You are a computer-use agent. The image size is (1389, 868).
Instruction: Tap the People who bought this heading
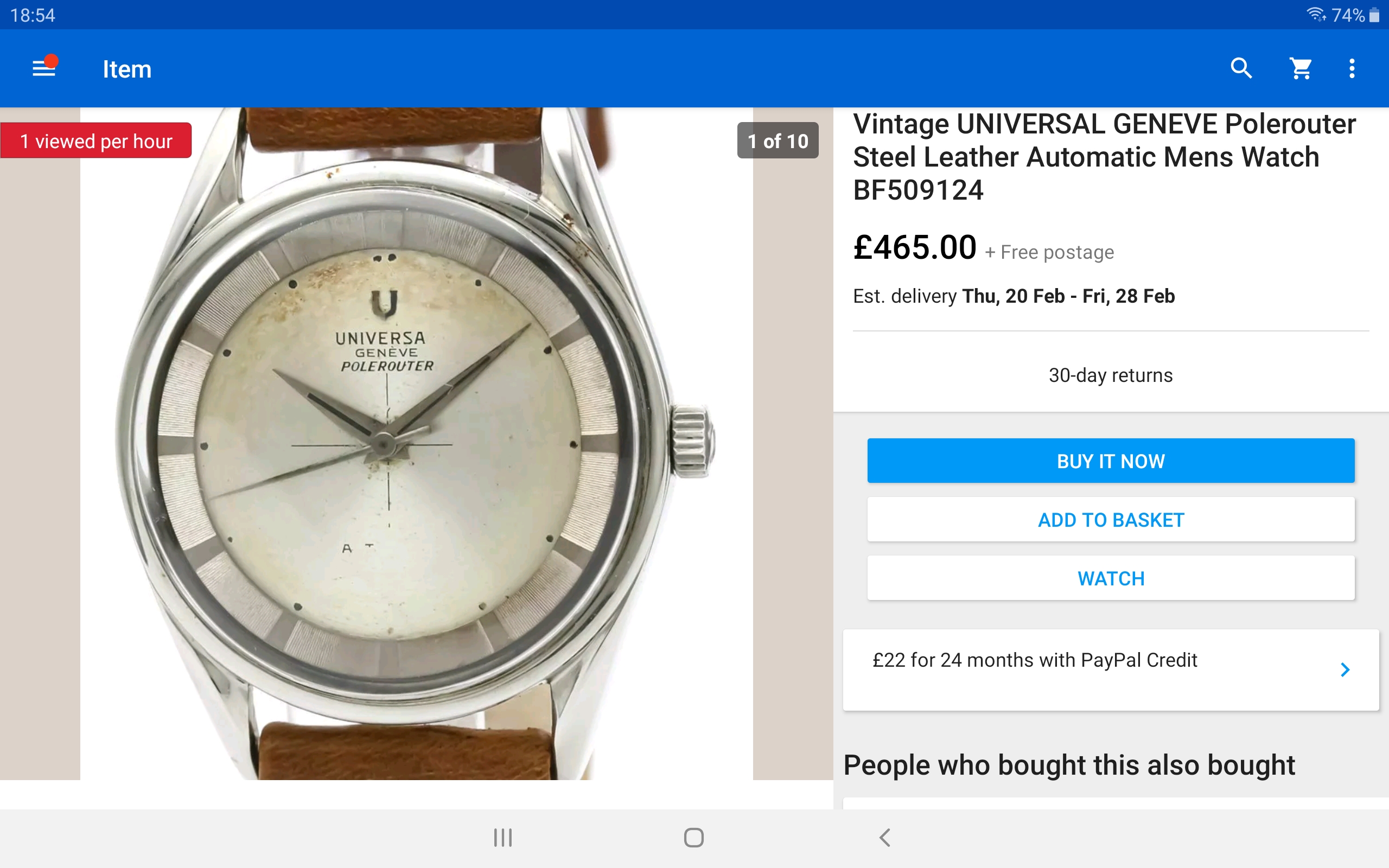tap(1069, 765)
